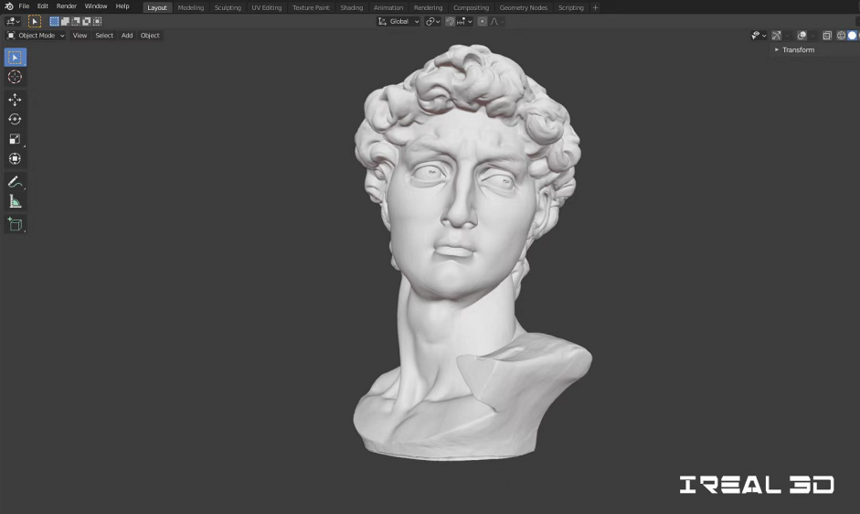This screenshot has height=514, width=860.
Task: Switch to the Animation workspace tab
Action: click(x=388, y=8)
